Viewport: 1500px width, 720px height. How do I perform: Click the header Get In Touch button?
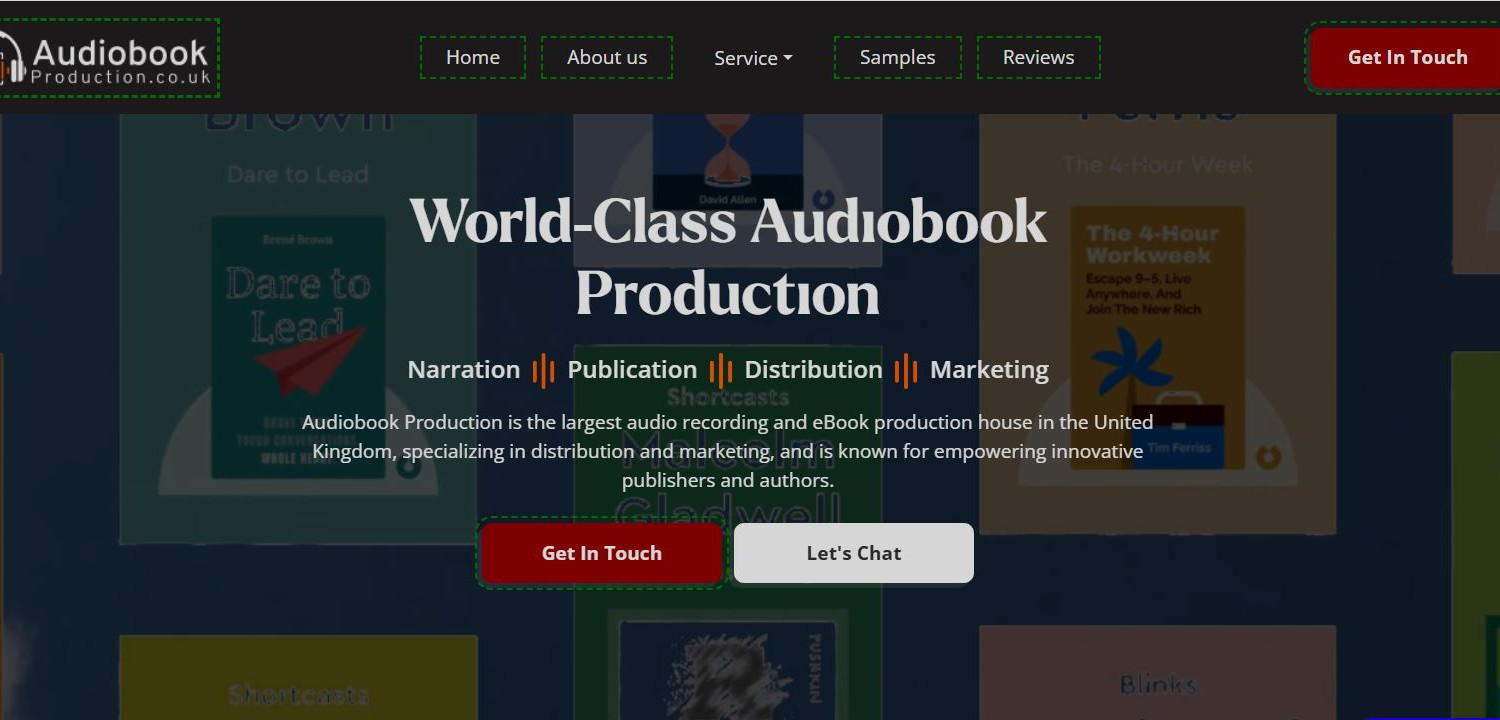click(x=1407, y=58)
